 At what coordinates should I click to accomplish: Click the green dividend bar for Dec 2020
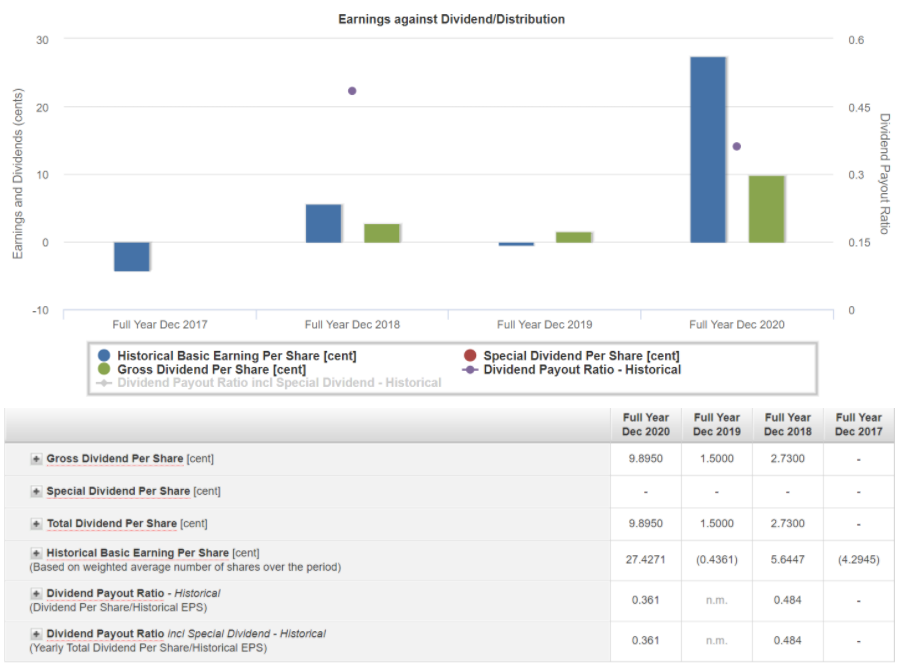point(767,208)
